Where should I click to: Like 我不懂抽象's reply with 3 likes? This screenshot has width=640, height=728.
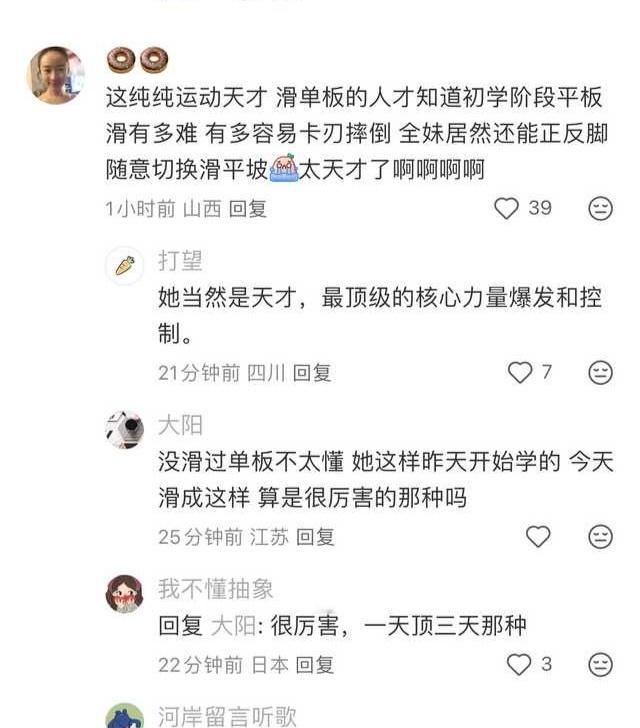(x=519, y=664)
